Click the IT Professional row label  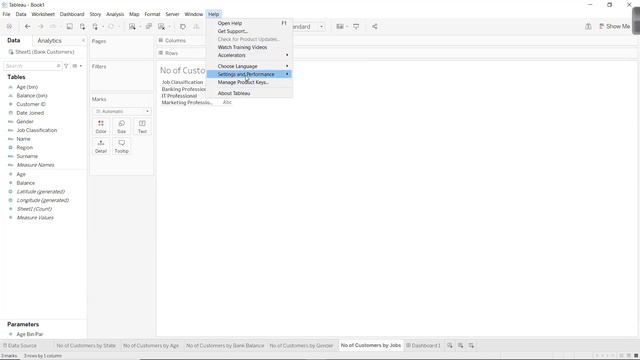point(179,96)
